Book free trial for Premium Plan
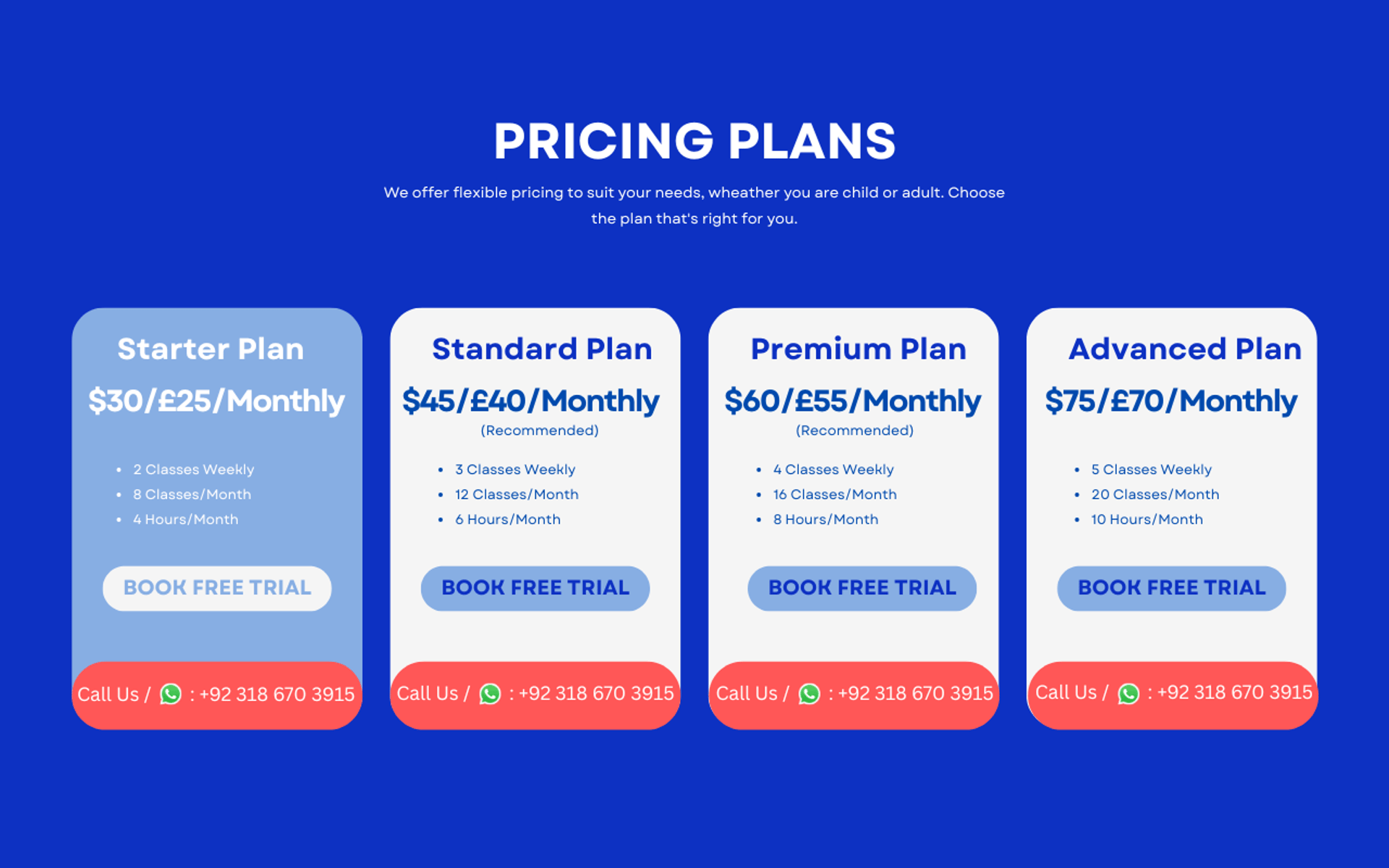 tap(862, 588)
